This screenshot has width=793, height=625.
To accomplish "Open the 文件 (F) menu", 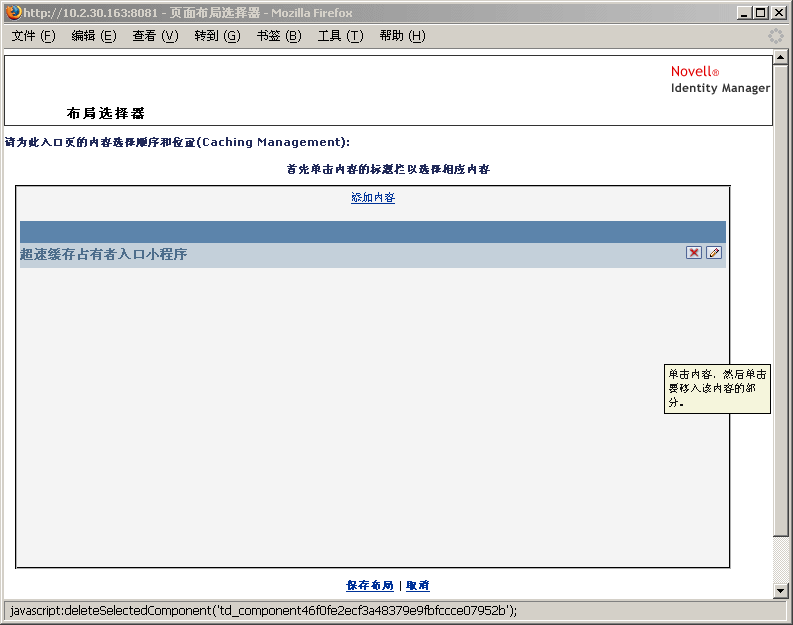I will click(33, 36).
